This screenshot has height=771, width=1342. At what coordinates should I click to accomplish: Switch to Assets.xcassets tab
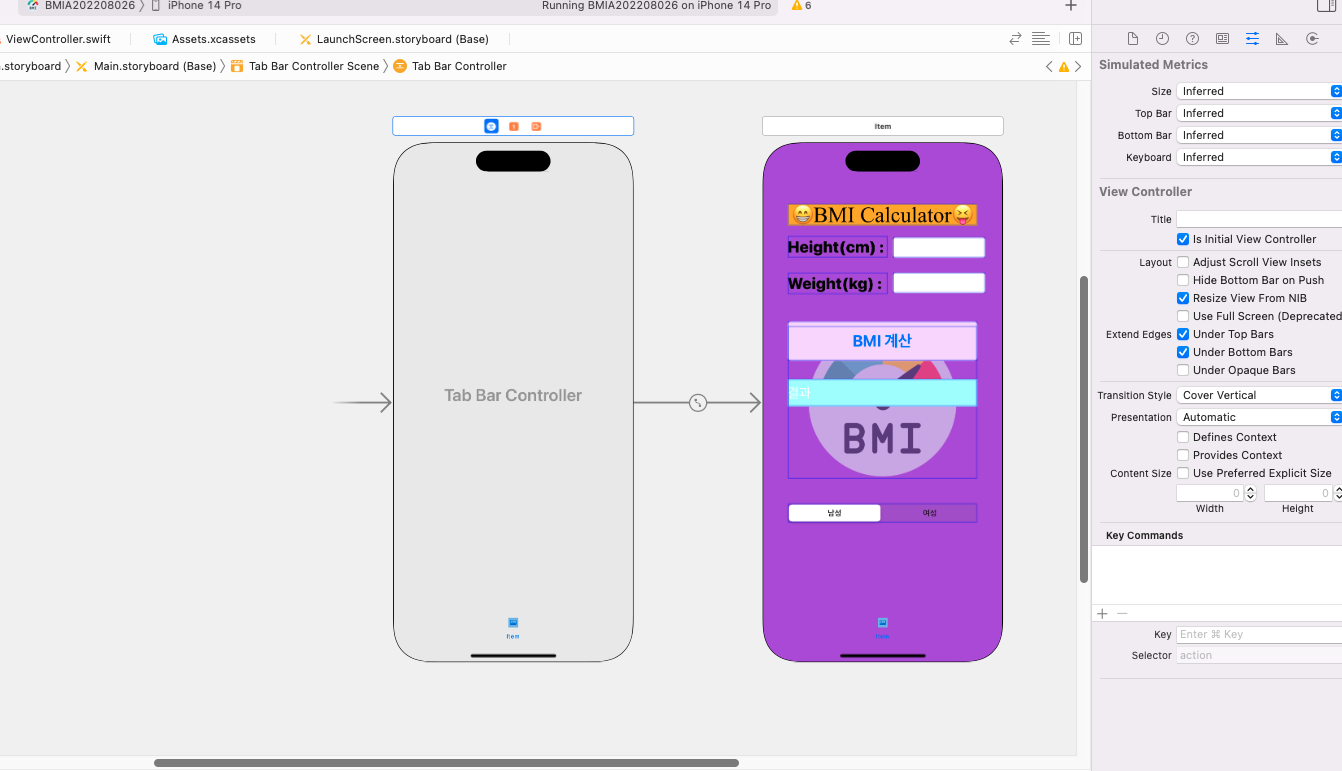point(204,39)
